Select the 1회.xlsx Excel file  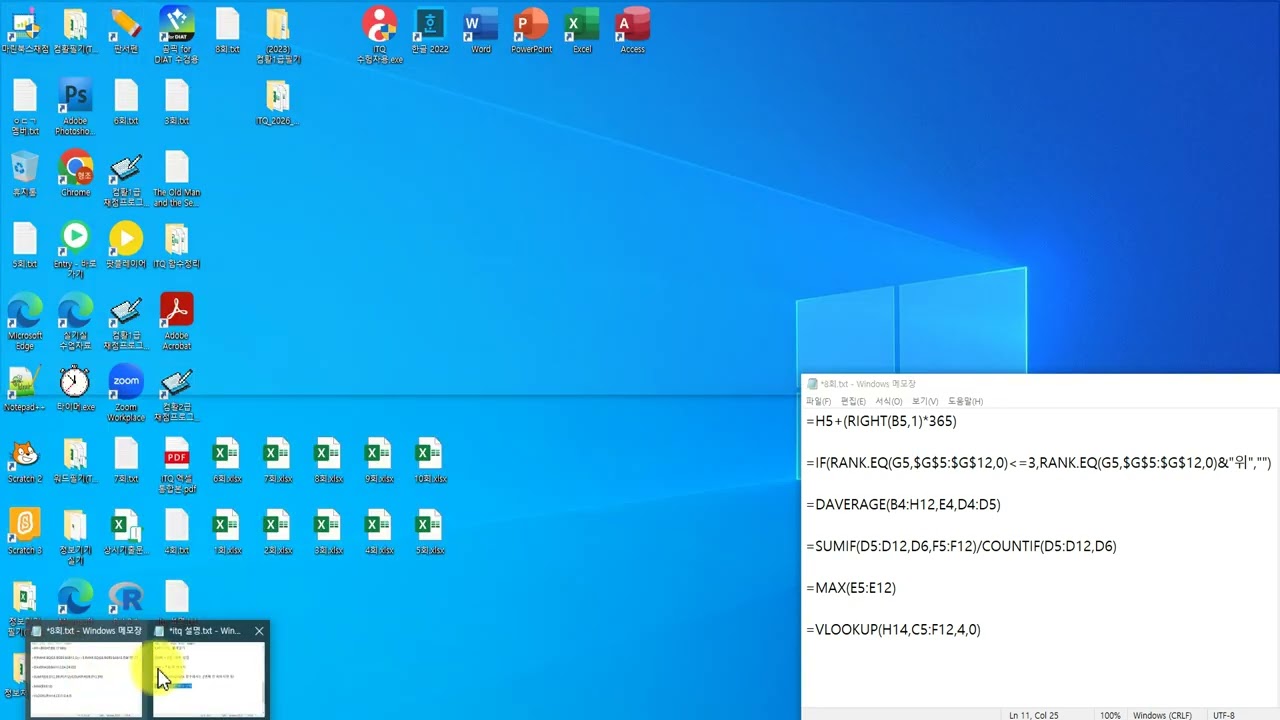(227, 532)
